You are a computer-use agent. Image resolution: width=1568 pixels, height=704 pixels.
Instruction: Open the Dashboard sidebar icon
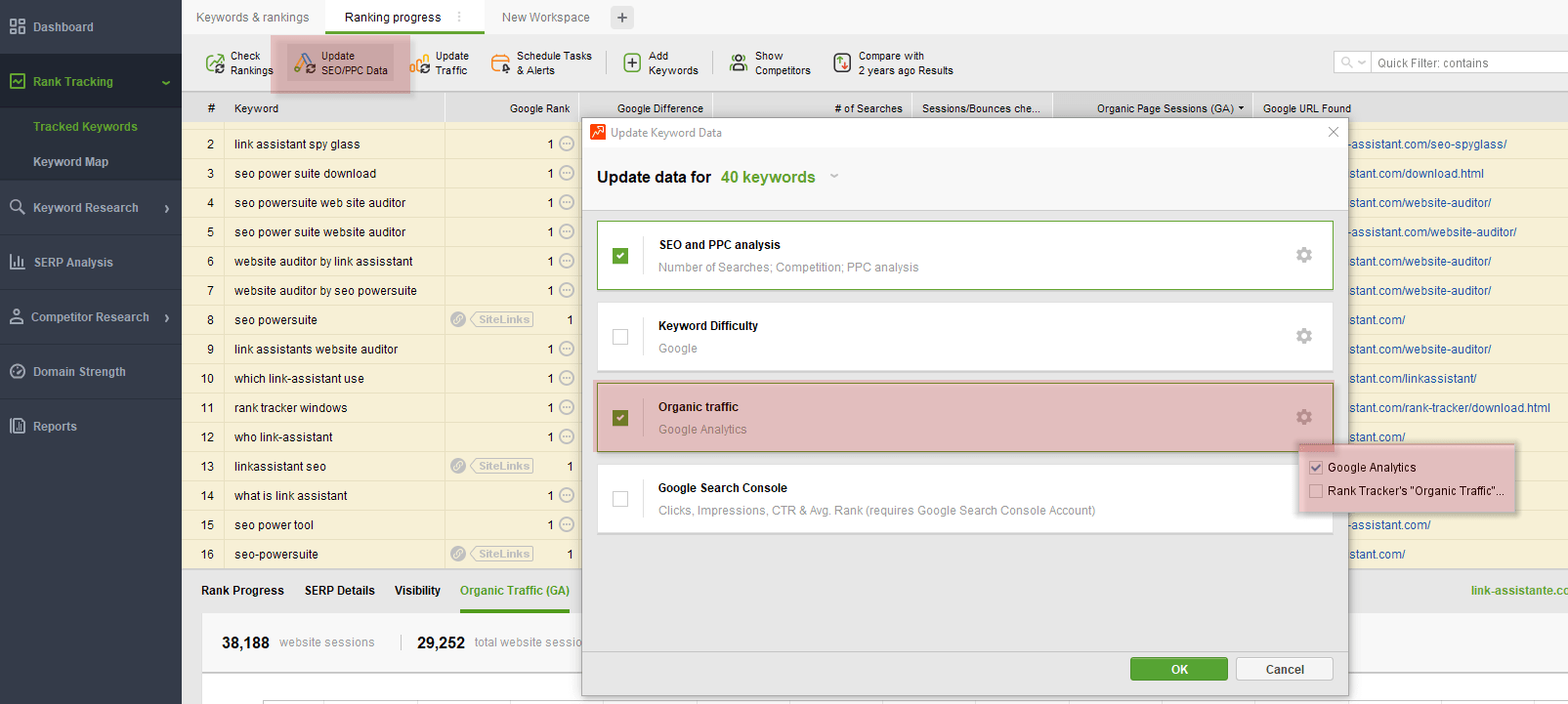pyautogui.click(x=18, y=26)
